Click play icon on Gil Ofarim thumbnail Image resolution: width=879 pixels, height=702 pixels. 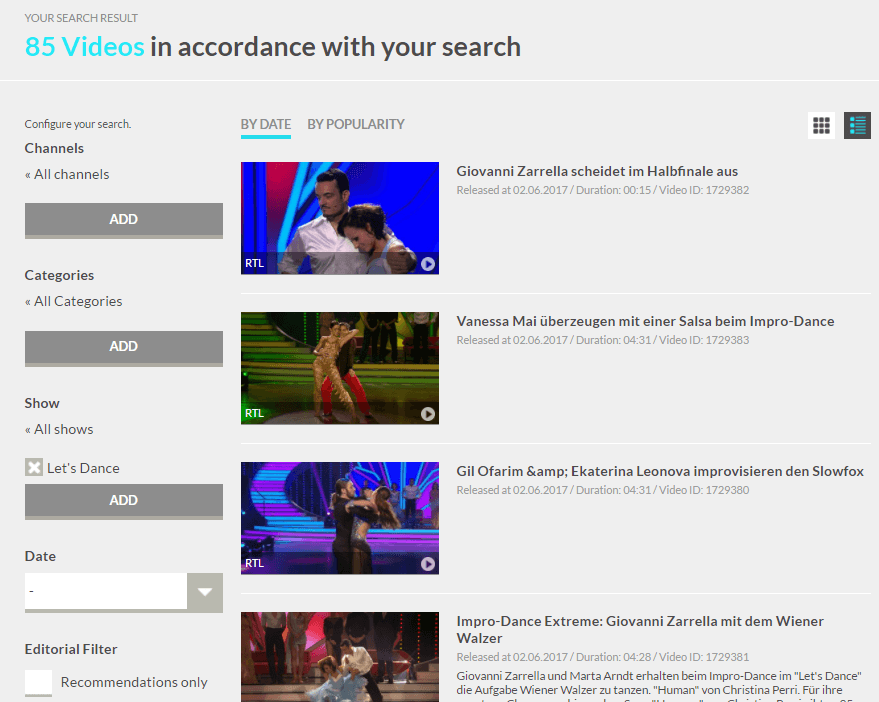(x=428, y=564)
